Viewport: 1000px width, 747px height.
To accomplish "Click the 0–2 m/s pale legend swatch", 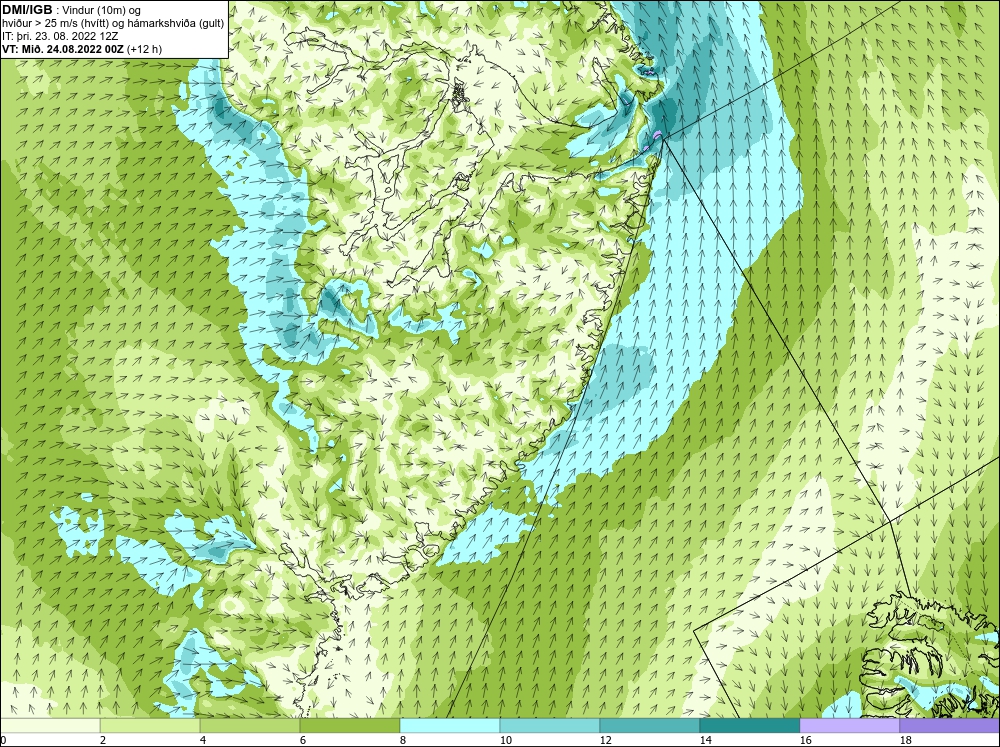I will (50, 726).
